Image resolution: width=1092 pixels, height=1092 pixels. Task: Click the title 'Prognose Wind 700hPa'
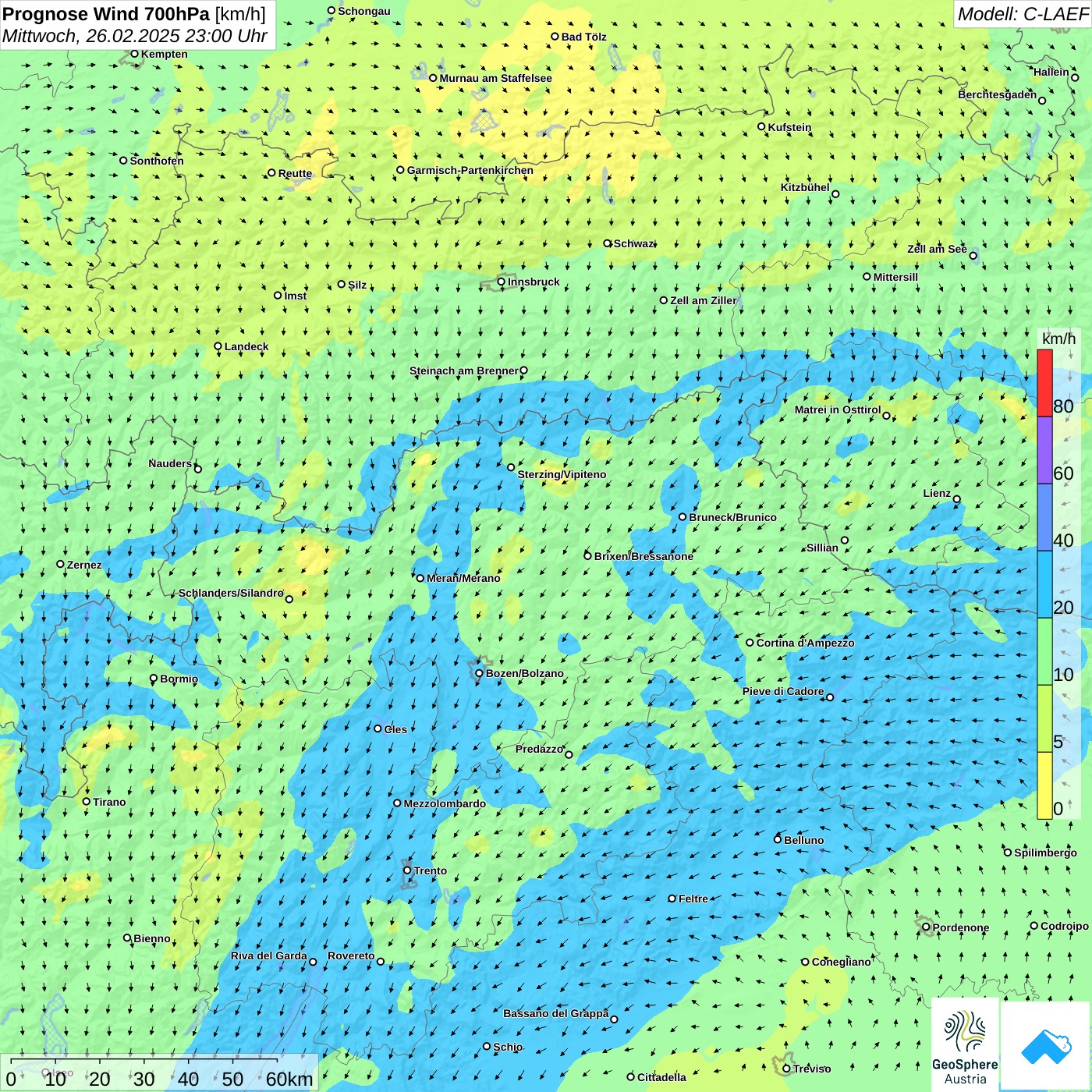[106, 14]
